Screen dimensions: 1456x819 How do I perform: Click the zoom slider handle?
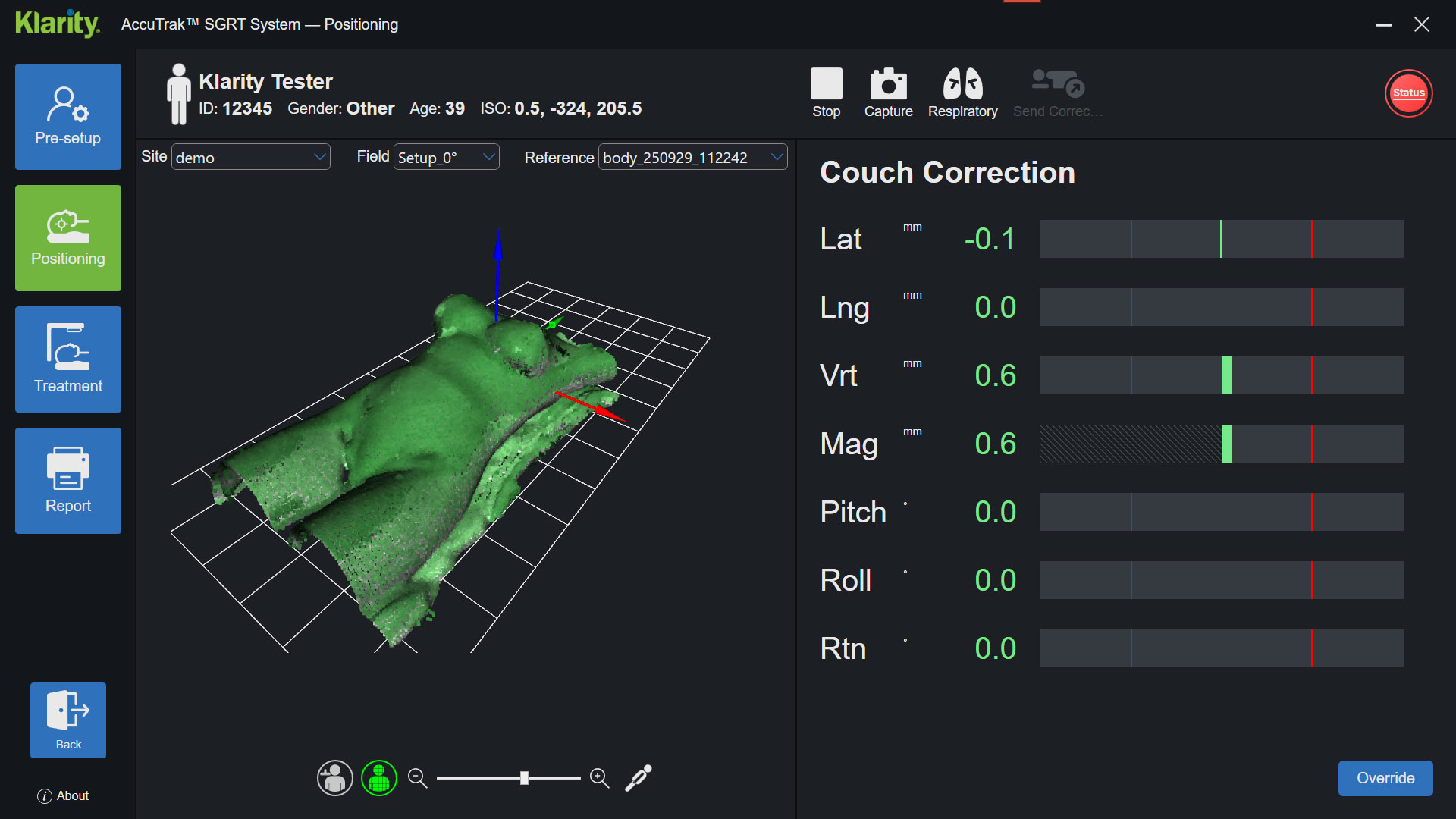(524, 778)
